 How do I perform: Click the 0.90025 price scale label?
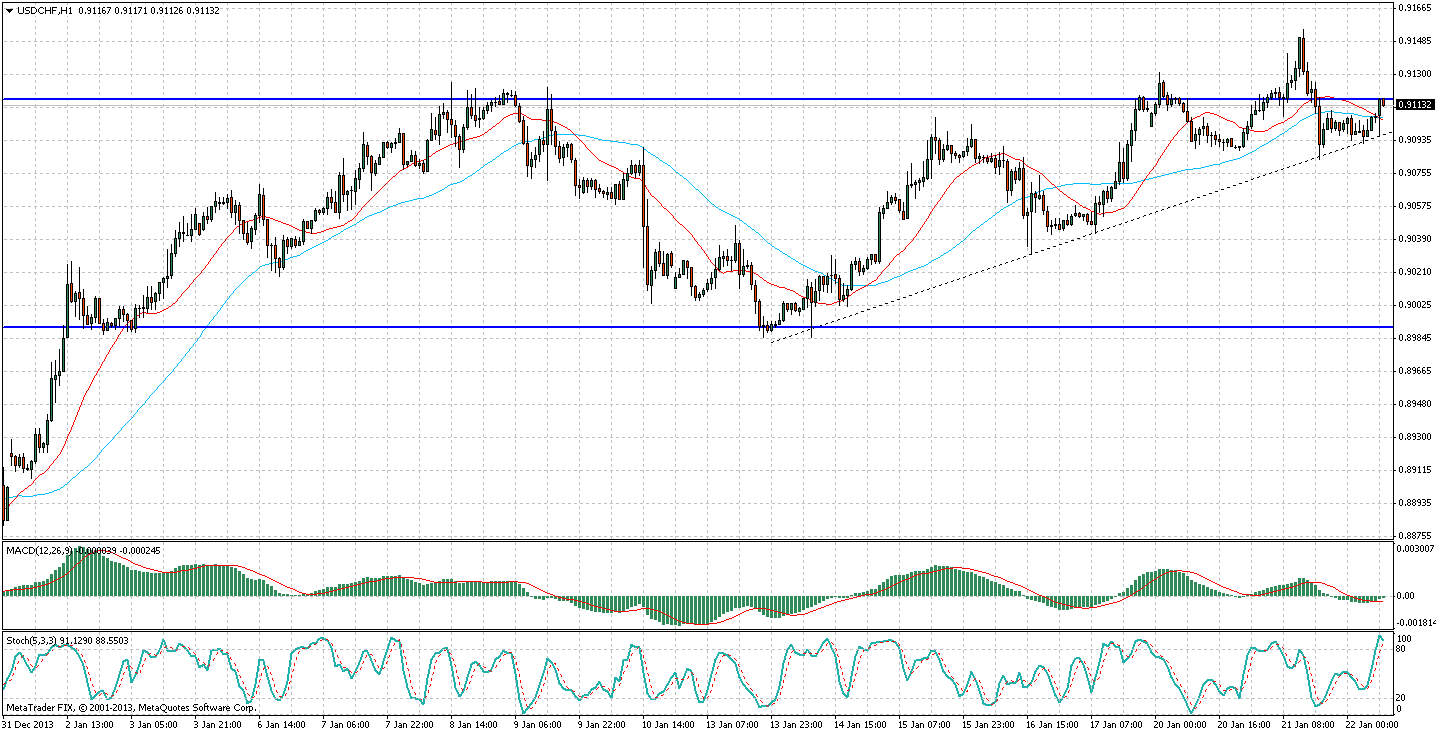click(x=1414, y=304)
